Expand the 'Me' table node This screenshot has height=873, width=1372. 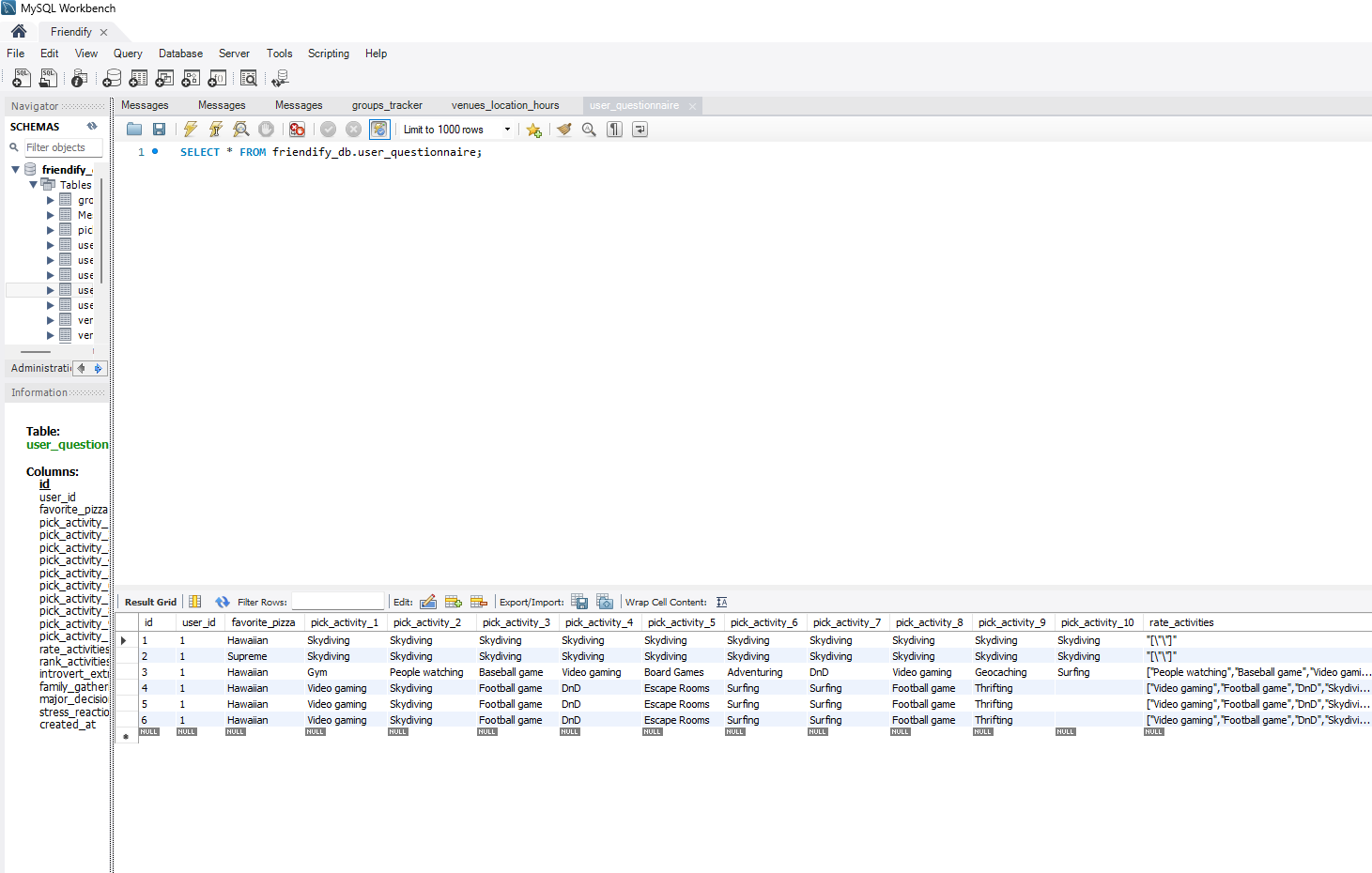[x=51, y=215]
